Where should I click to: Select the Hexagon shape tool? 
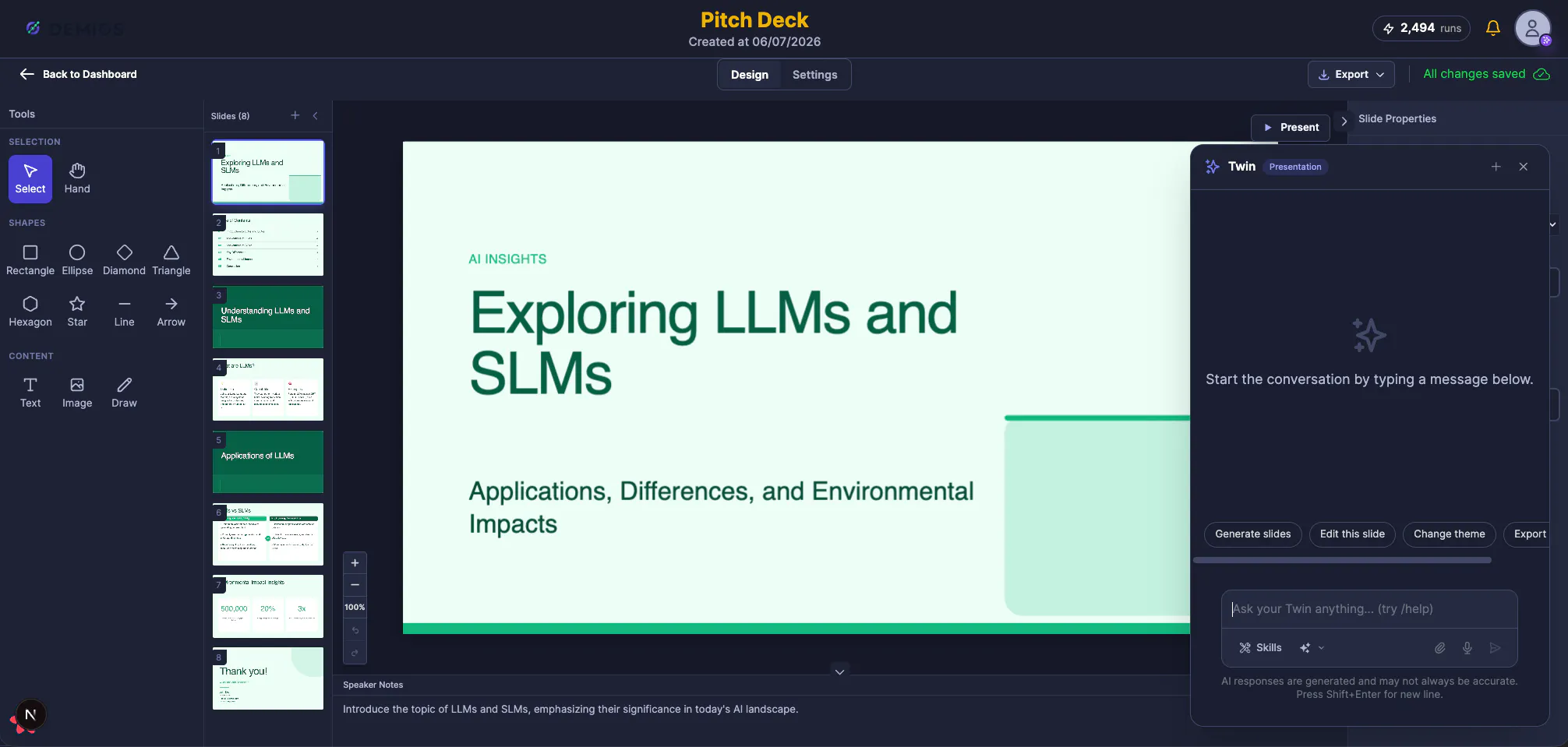click(30, 312)
